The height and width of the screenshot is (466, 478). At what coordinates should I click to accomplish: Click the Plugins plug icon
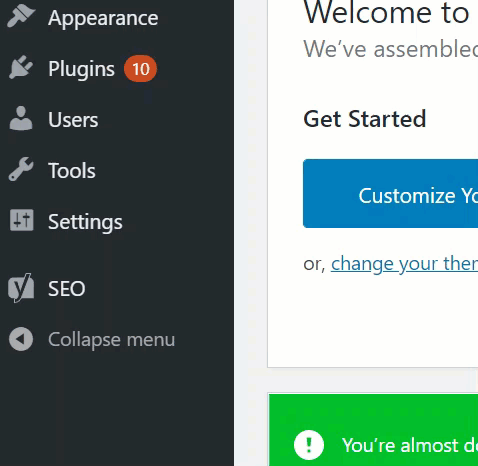(21, 67)
